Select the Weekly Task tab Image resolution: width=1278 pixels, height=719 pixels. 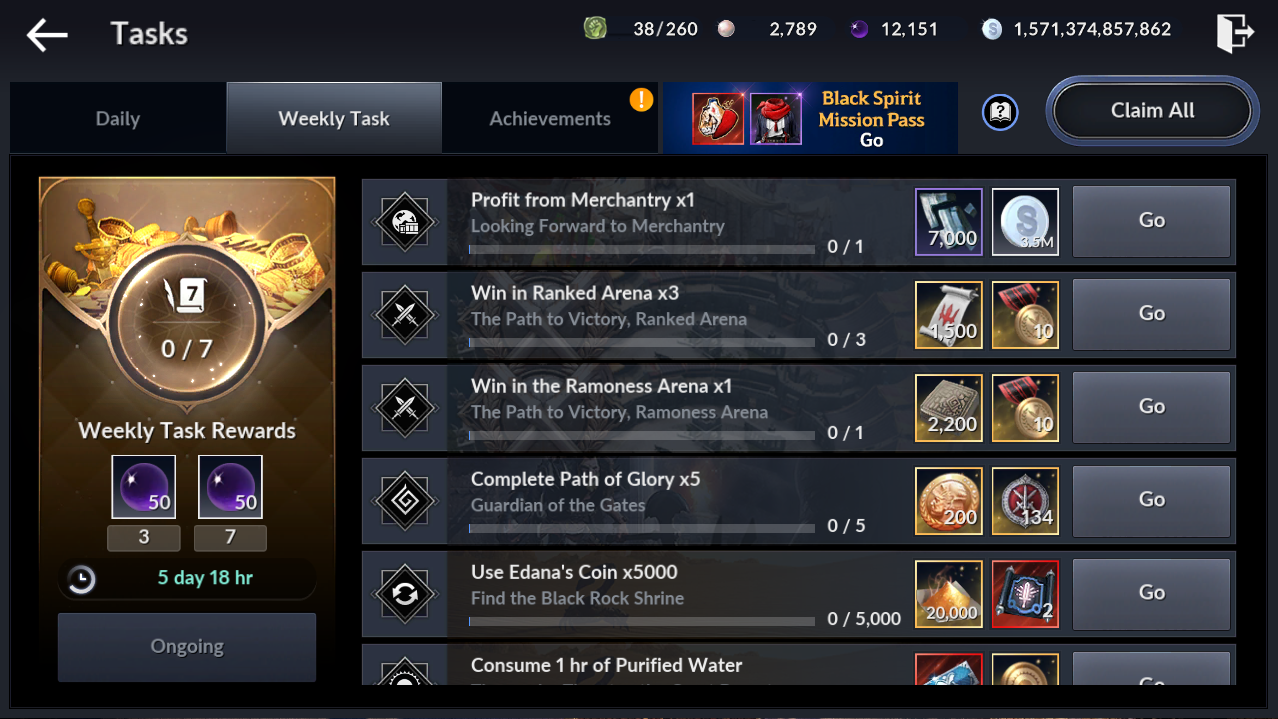(334, 118)
